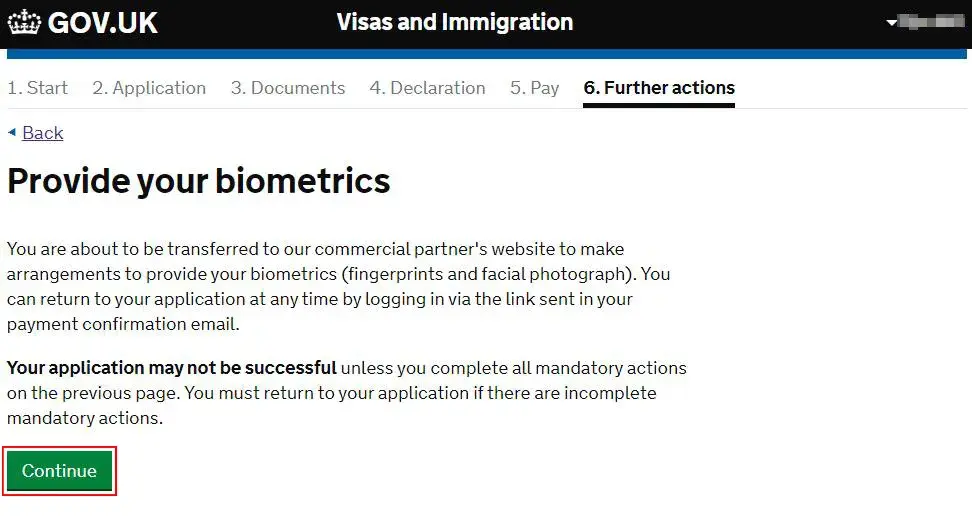Click the blue bar below the header

(x=488, y=54)
